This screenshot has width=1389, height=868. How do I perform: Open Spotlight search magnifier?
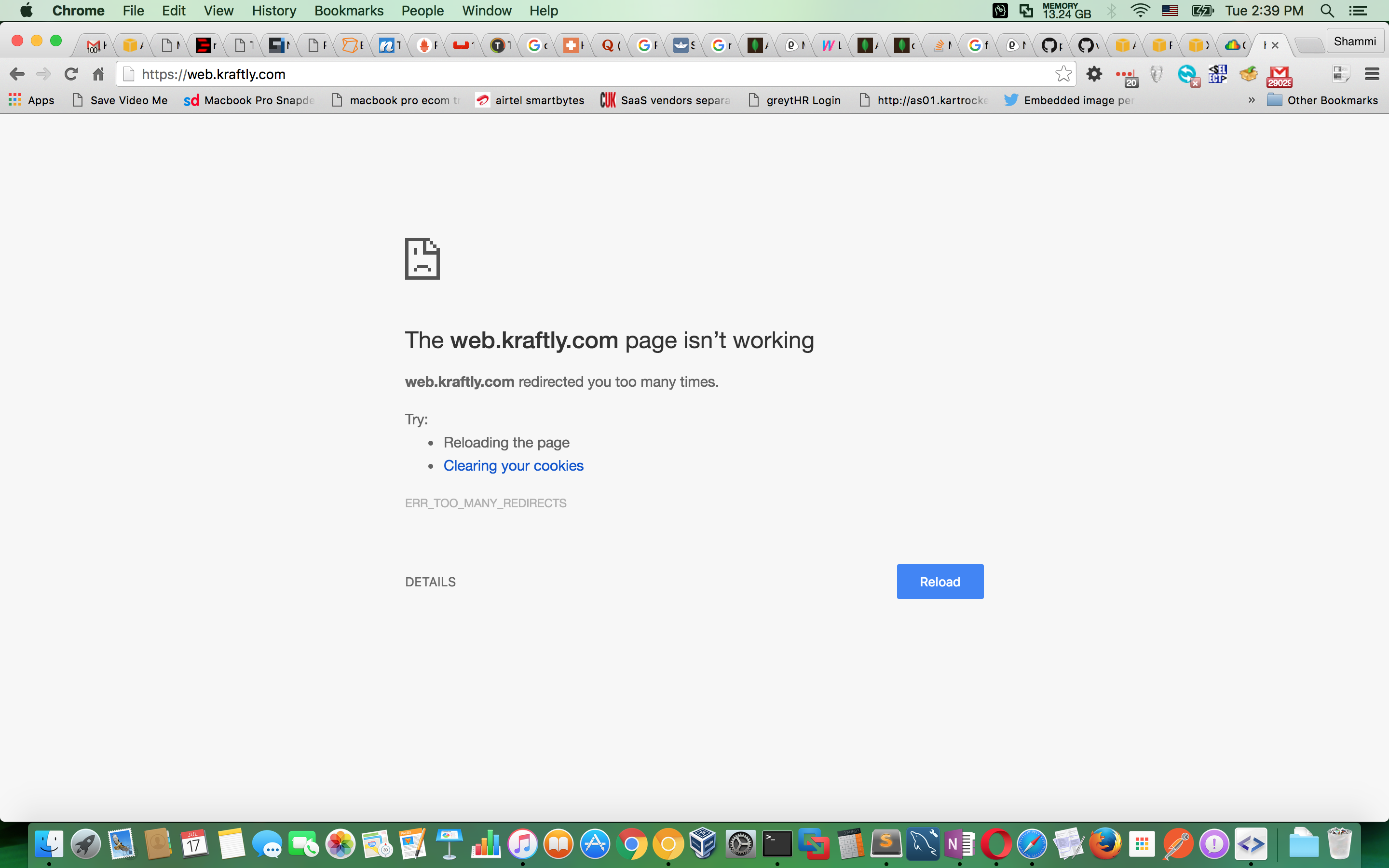click(1327, 10)
